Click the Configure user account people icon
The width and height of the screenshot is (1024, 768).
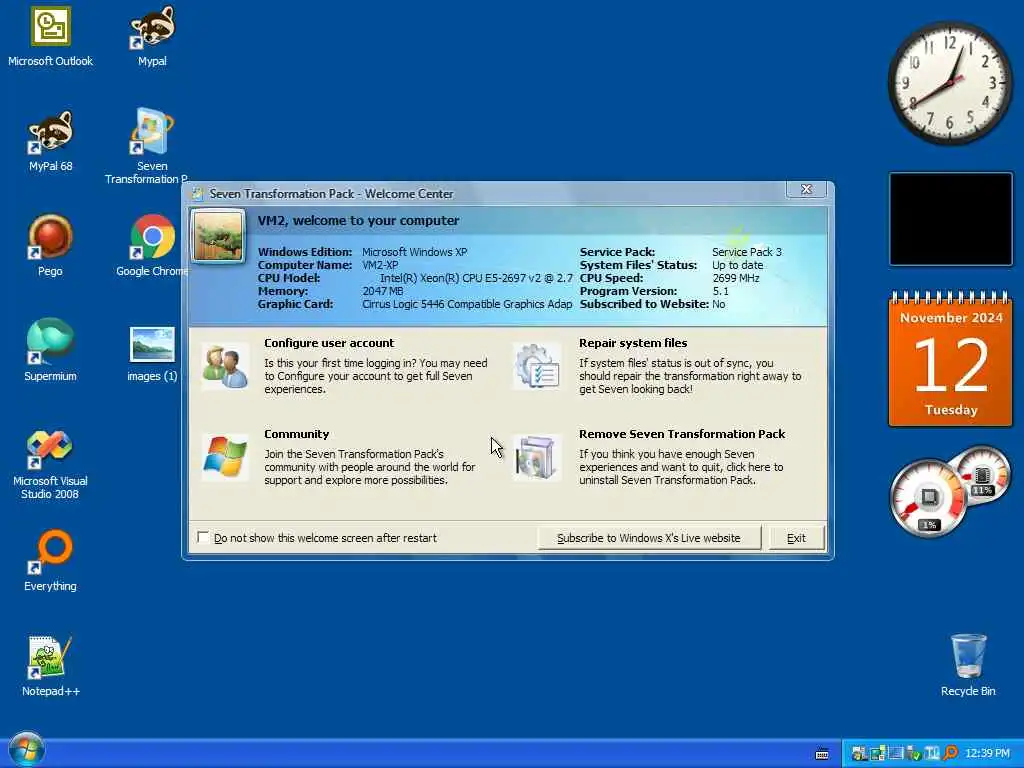225,366
